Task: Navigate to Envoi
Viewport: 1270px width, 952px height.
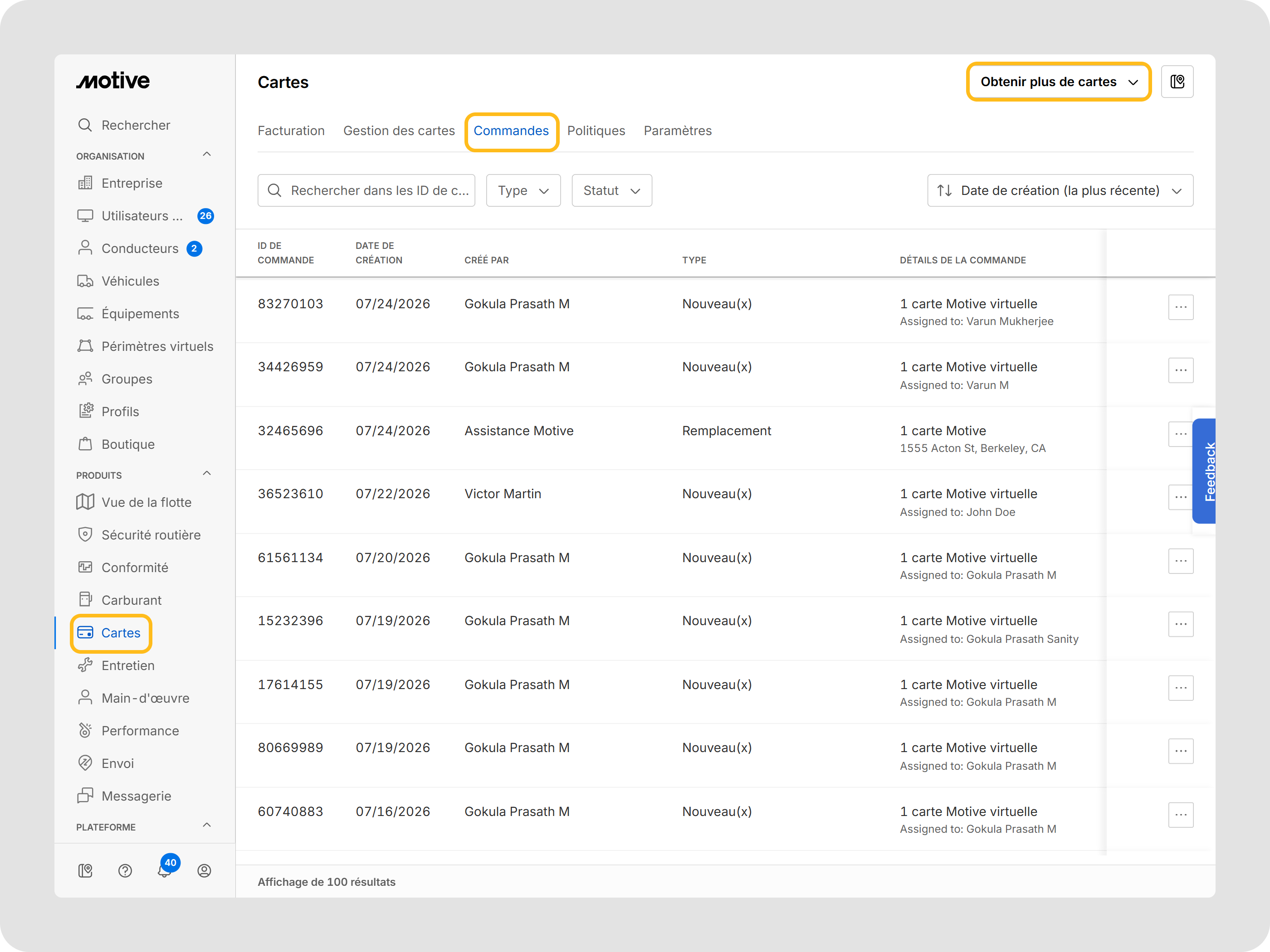Action: pos(106,764)
